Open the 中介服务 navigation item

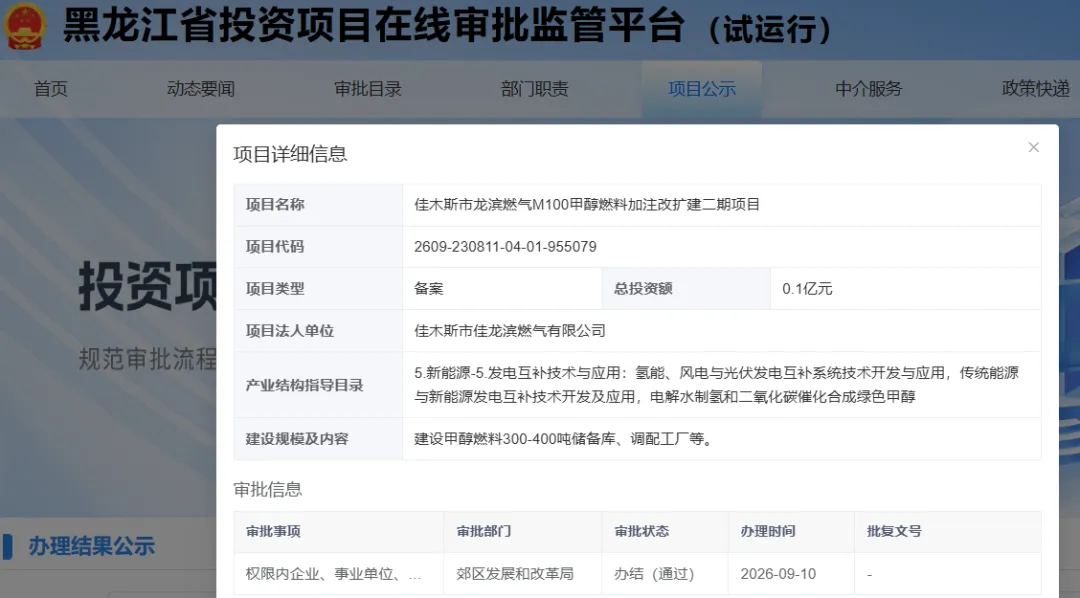869,89
